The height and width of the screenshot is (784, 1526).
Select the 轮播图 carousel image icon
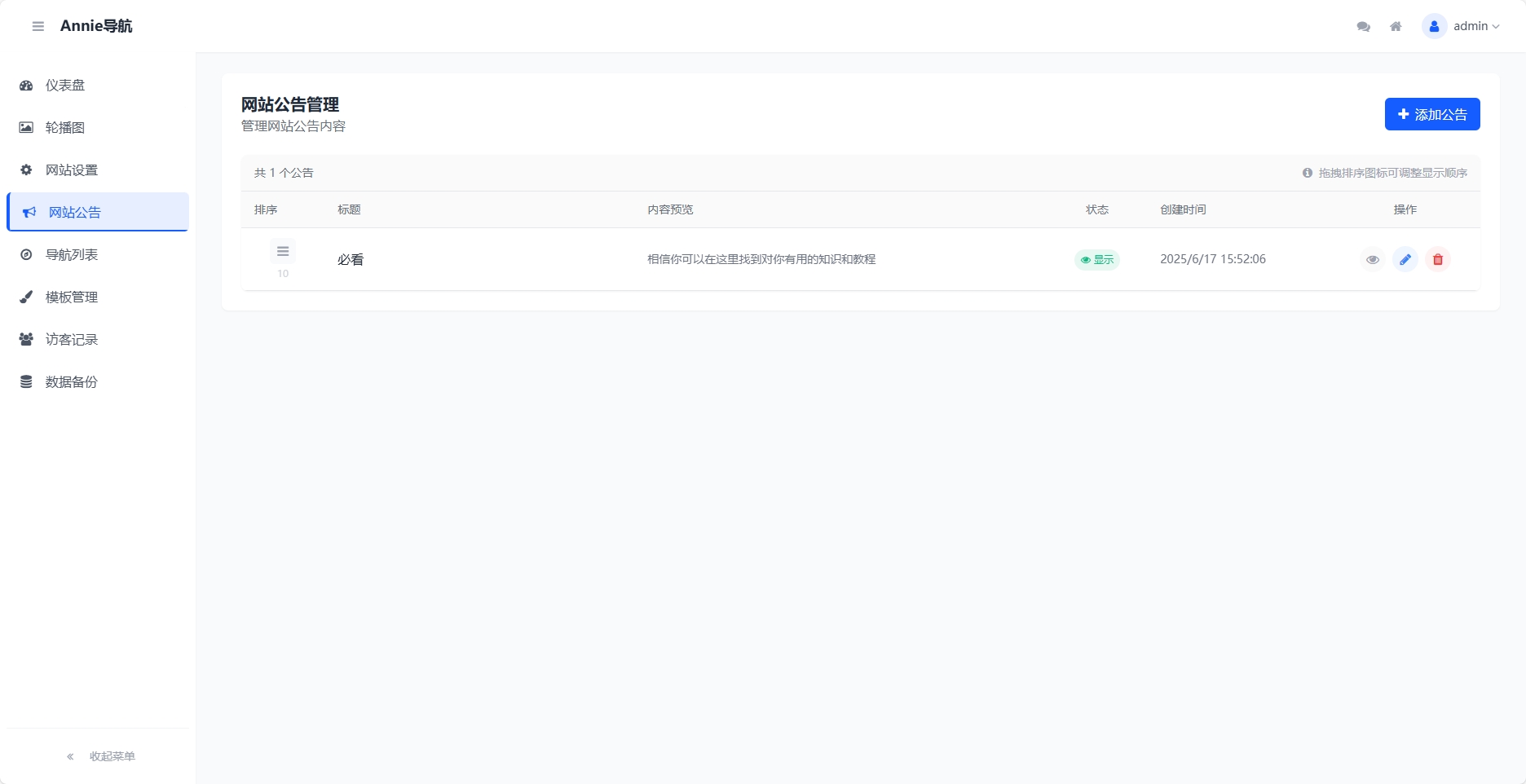[x=26, y=127]
